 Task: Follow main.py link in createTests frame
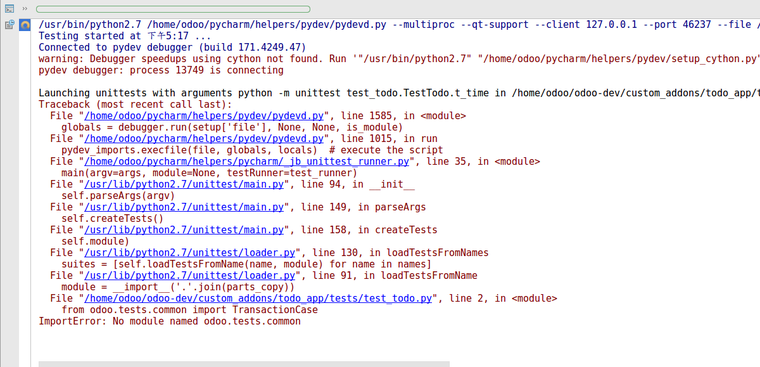click(x=184, y=230)
